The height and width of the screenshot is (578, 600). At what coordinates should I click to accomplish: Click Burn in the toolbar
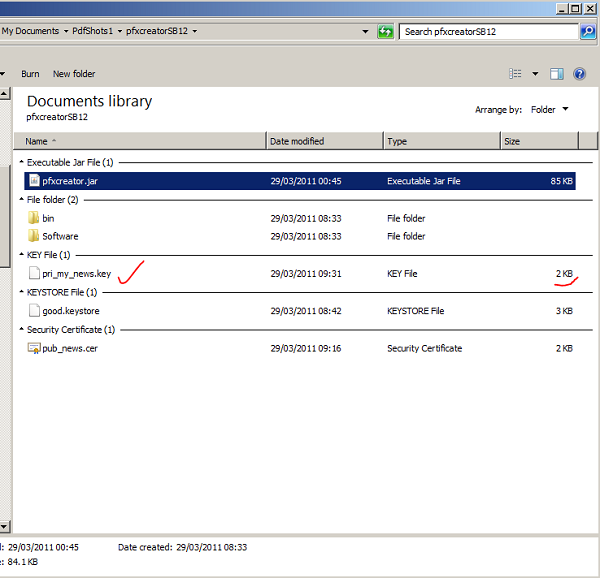30,74
